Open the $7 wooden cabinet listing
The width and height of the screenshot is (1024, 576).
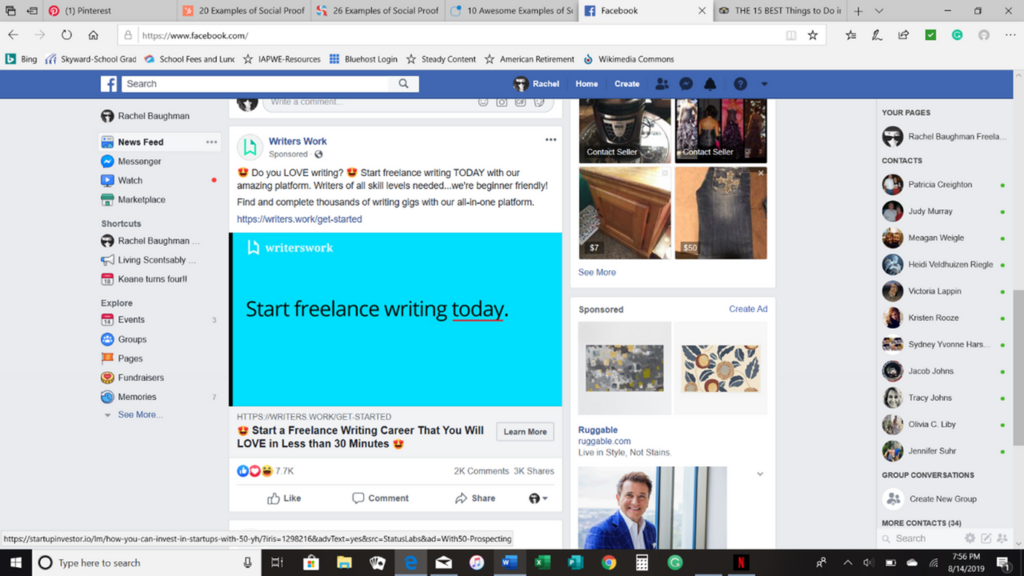click(x=624, y=213)
